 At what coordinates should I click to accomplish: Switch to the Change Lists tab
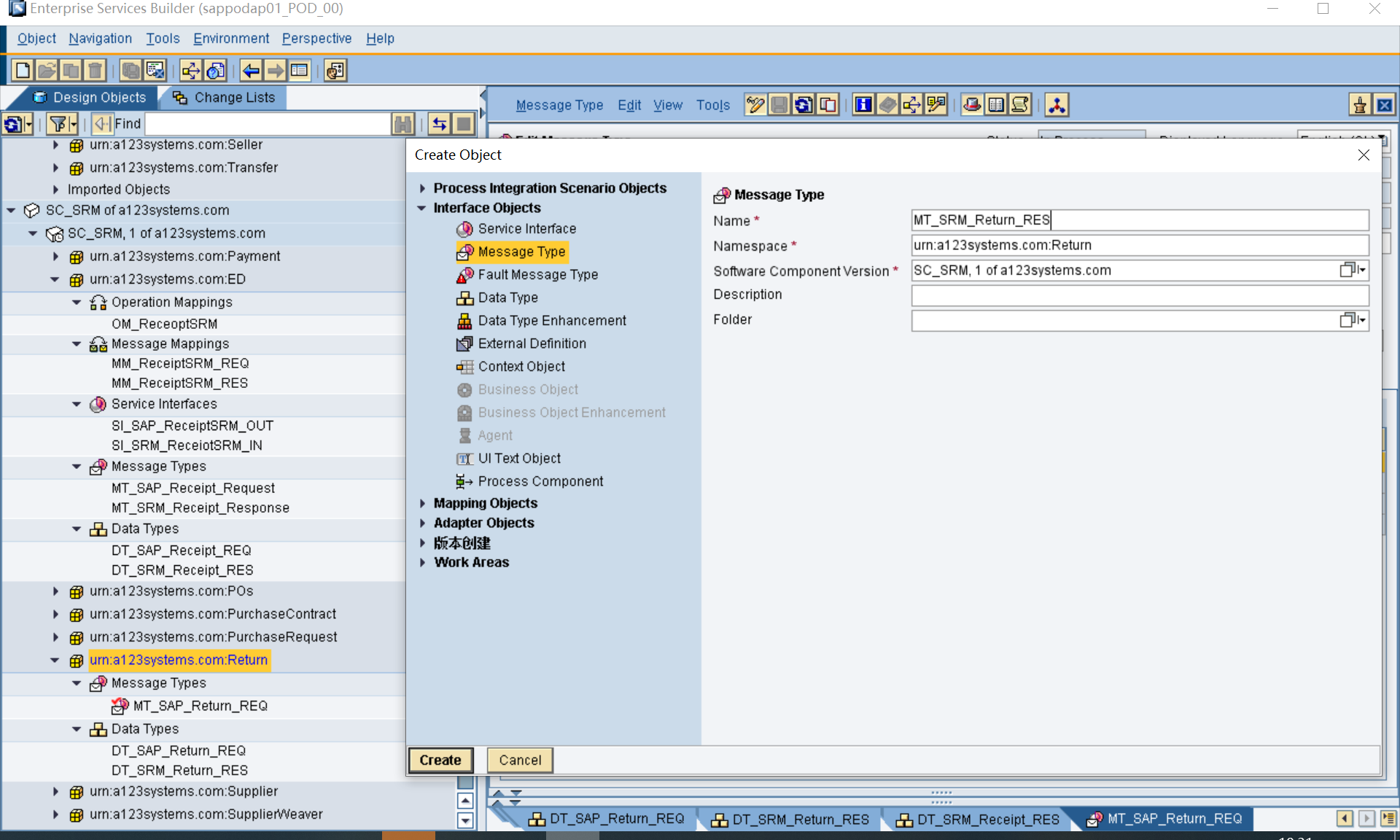click(224, 98)
